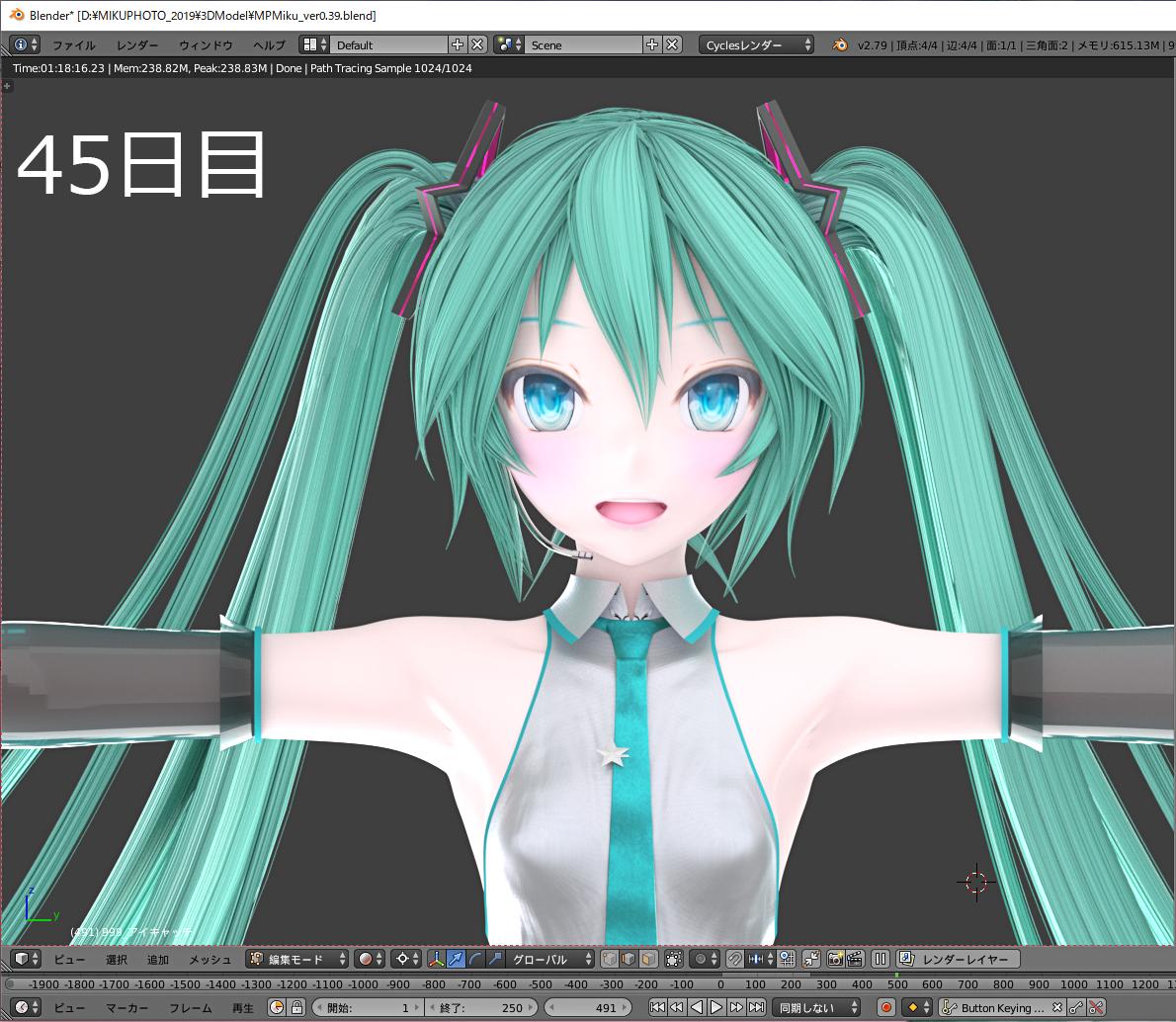Jump to the first frame
This screenshot has height=1022, width=1176.
point(658,1007)
